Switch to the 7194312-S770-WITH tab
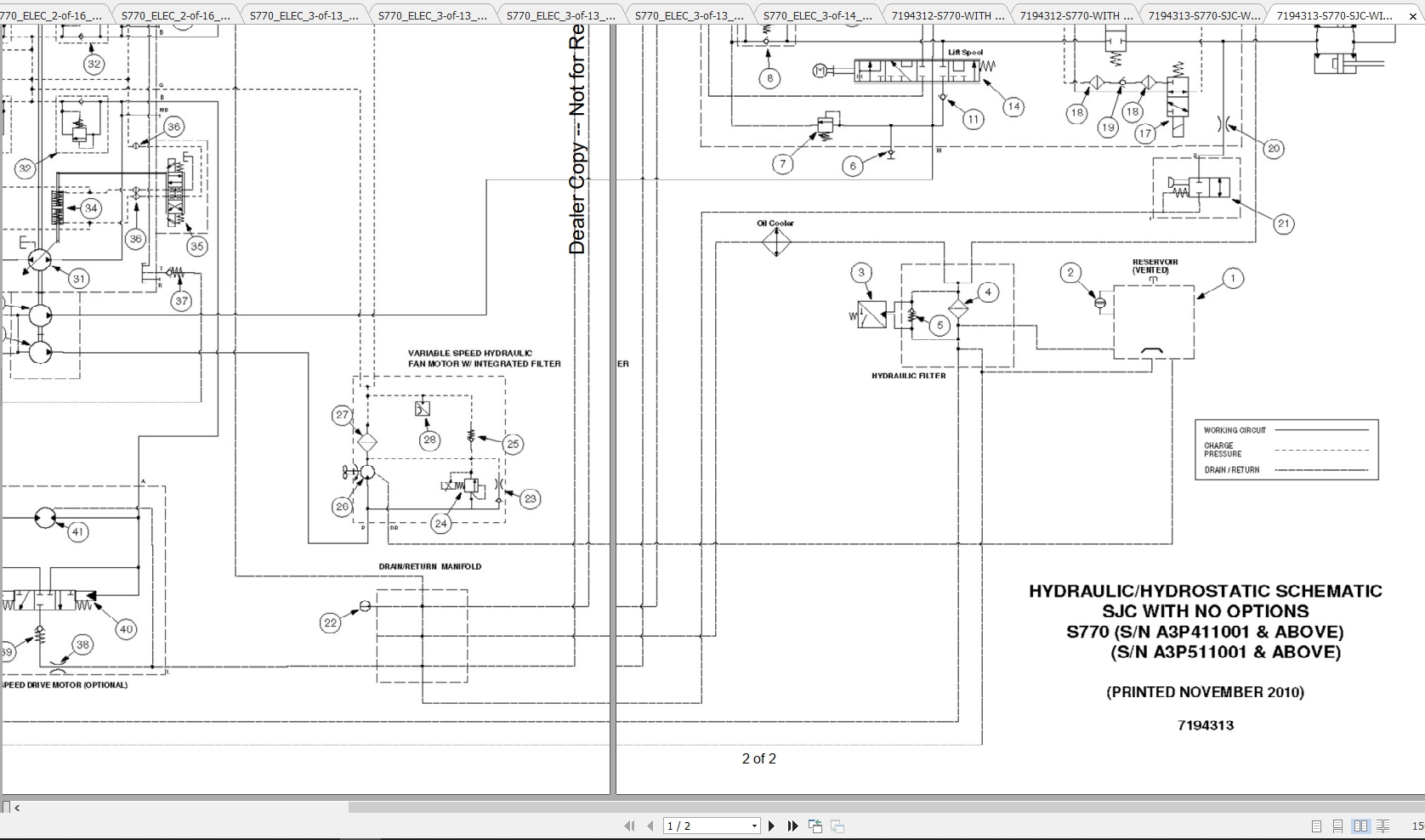Viewport: 1425px width, 840px height. [946, 14]
